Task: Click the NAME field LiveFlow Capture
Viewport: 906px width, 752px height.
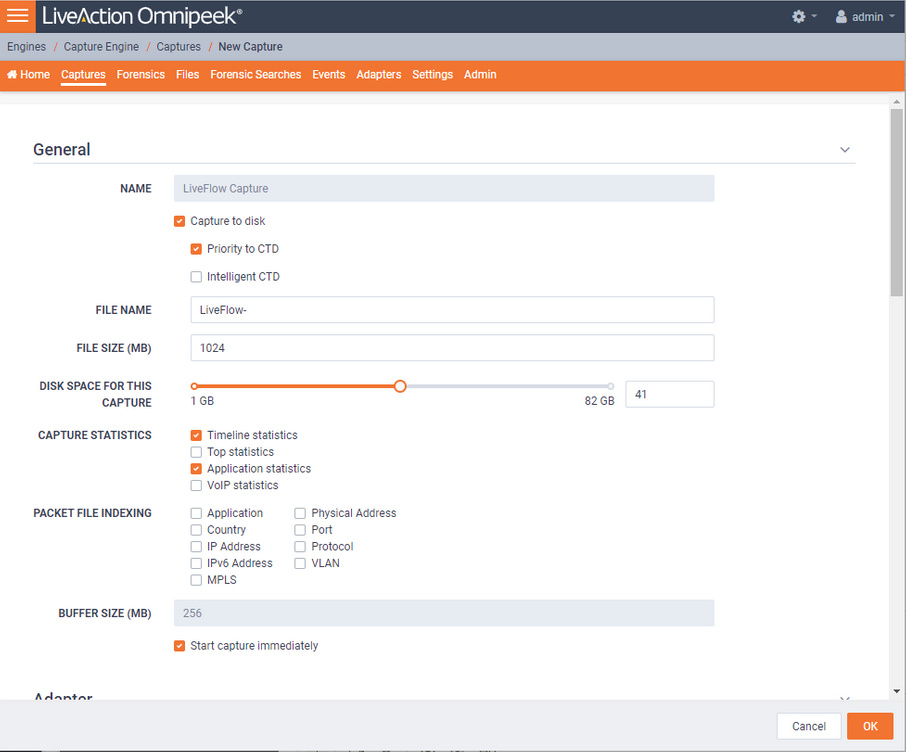Action: (x=444, y=188)
